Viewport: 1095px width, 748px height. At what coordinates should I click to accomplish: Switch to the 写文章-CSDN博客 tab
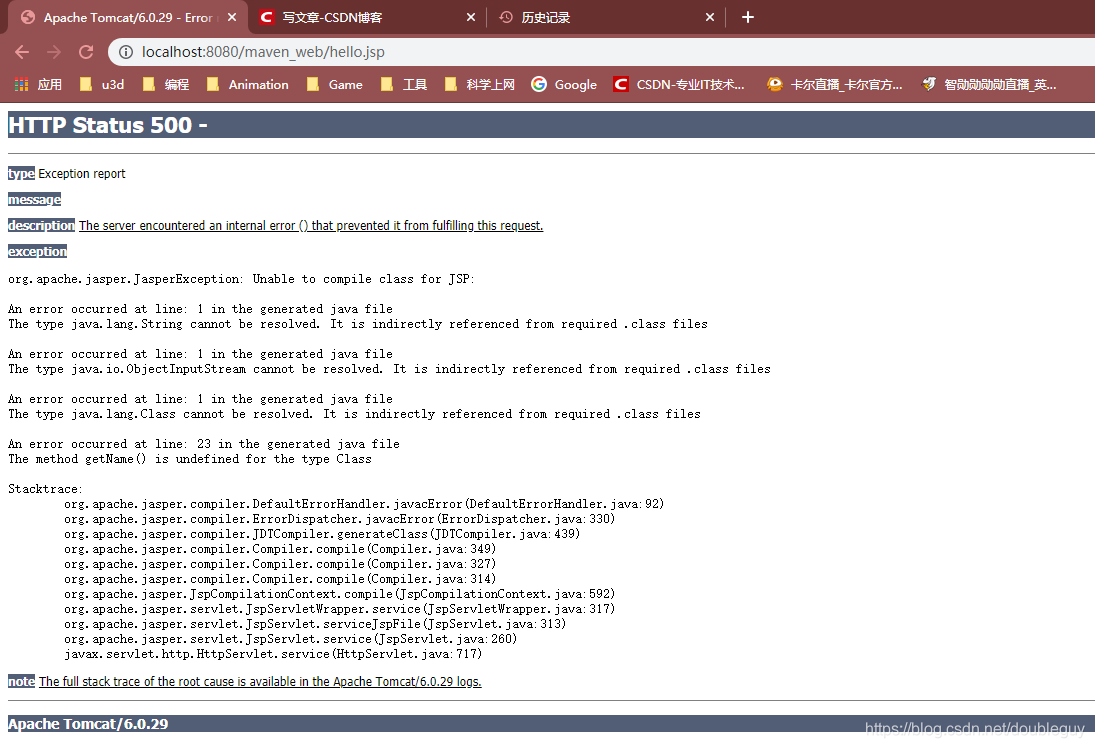[340, 17]
